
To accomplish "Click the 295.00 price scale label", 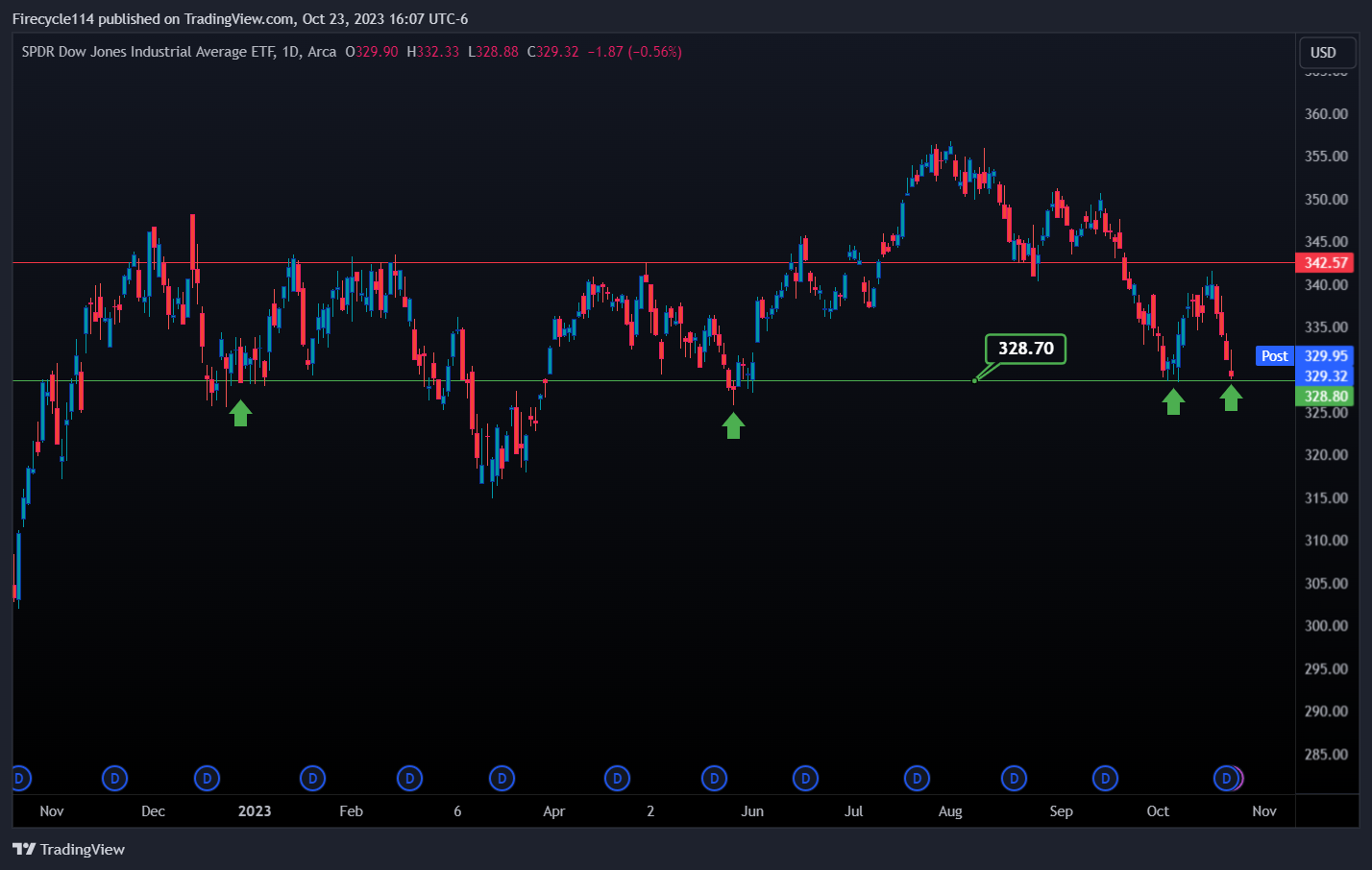I will click(x=1326, y=669).
